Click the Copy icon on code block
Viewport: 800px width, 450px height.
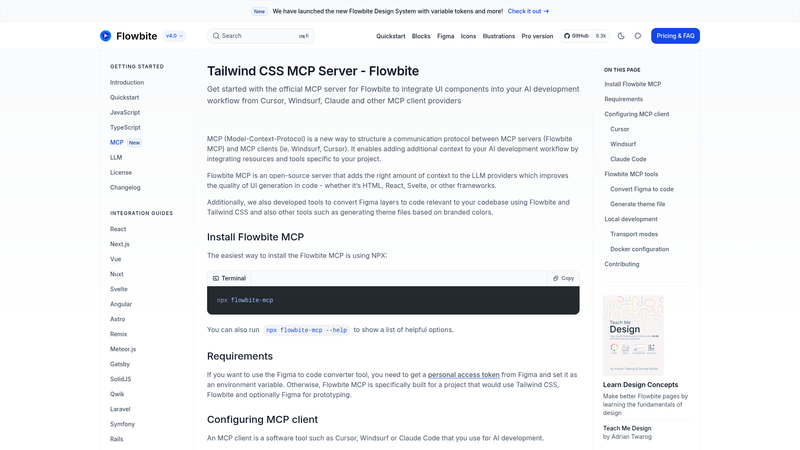pyautogui.click(x=556, y=278)
